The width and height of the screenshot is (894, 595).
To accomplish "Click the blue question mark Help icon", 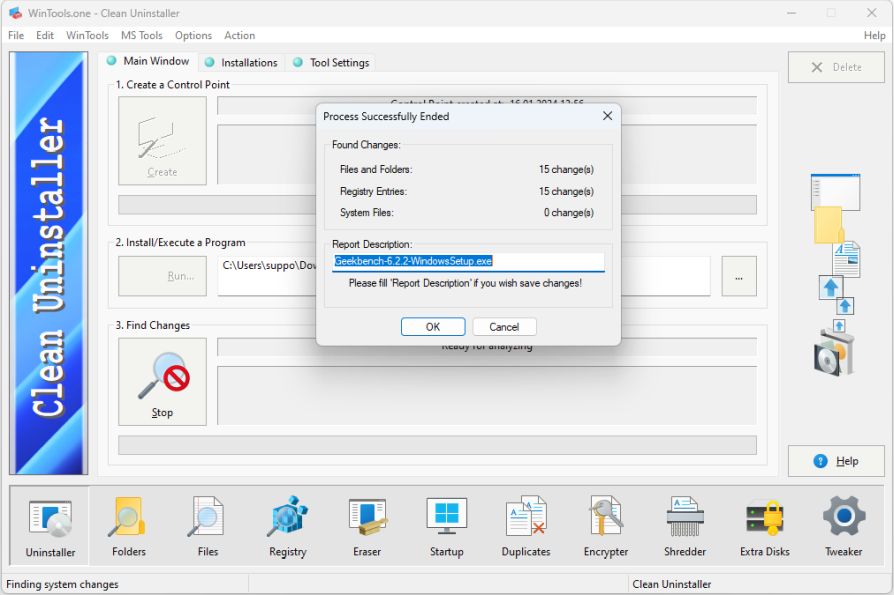I will click(x=820, y=461).
